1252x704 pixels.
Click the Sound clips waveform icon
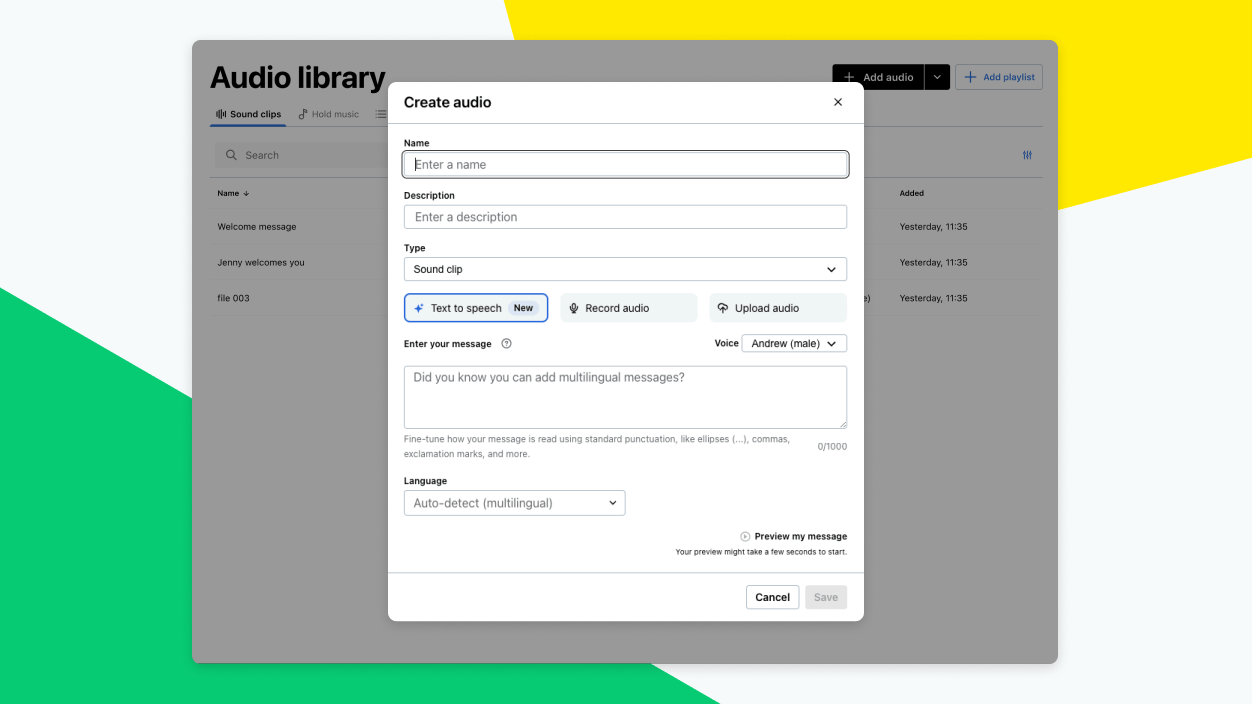tap(219, 114)
